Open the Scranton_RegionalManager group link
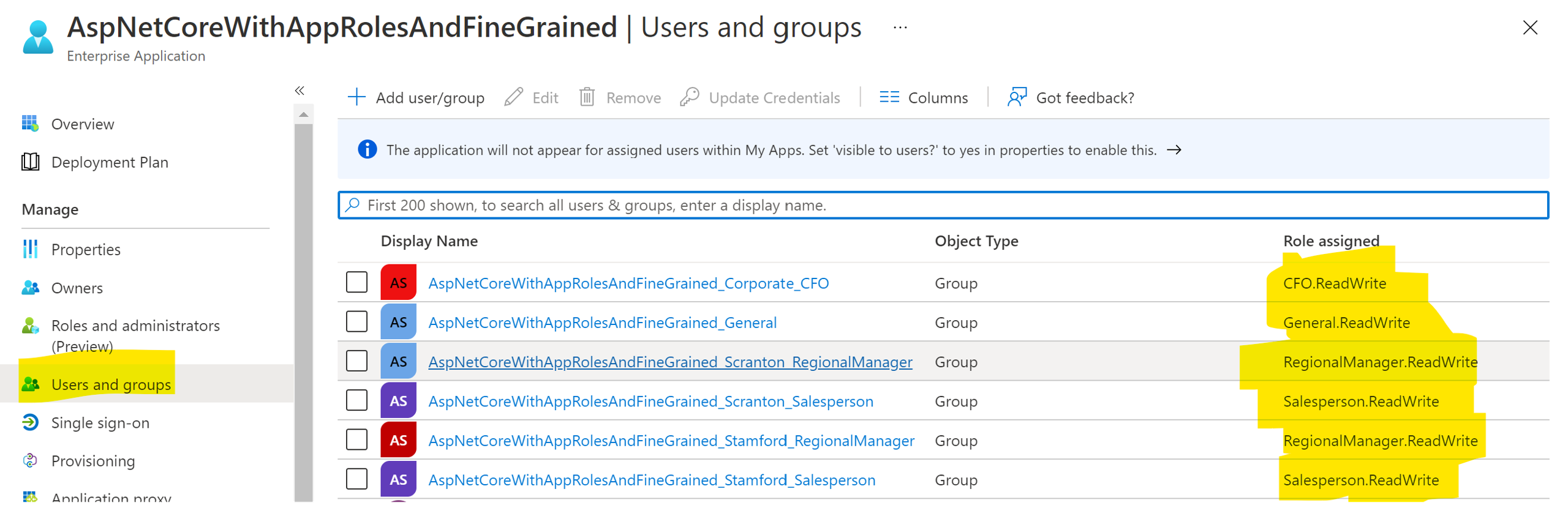 pyautogui.click(x=670, y=362)
